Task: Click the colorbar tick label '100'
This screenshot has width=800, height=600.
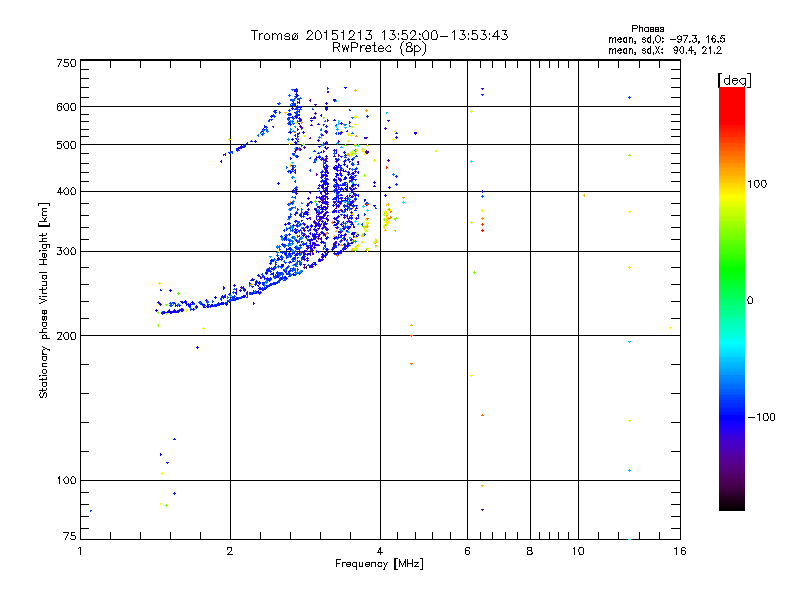Action: pyautogui.click(x=757, y=184)
